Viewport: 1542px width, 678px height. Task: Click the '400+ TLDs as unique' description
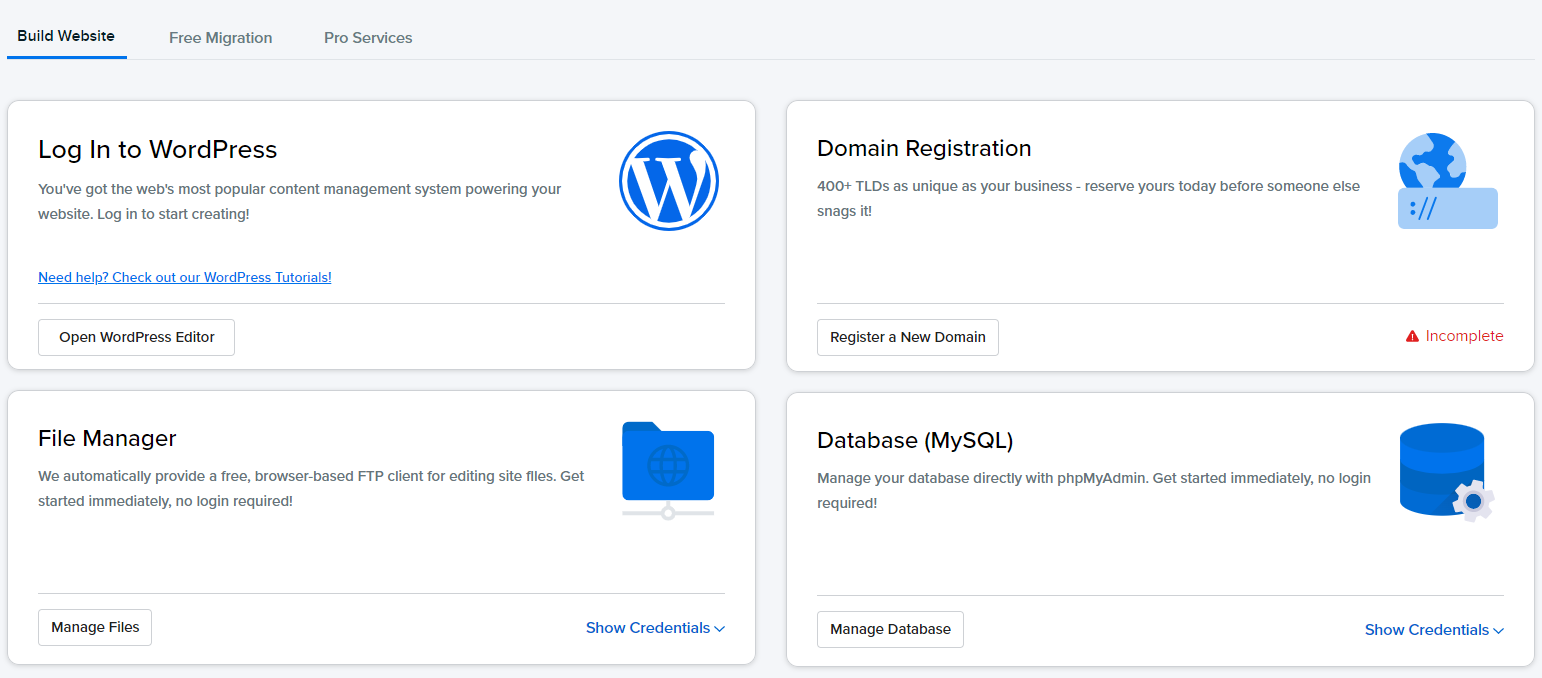point(1088,198)
